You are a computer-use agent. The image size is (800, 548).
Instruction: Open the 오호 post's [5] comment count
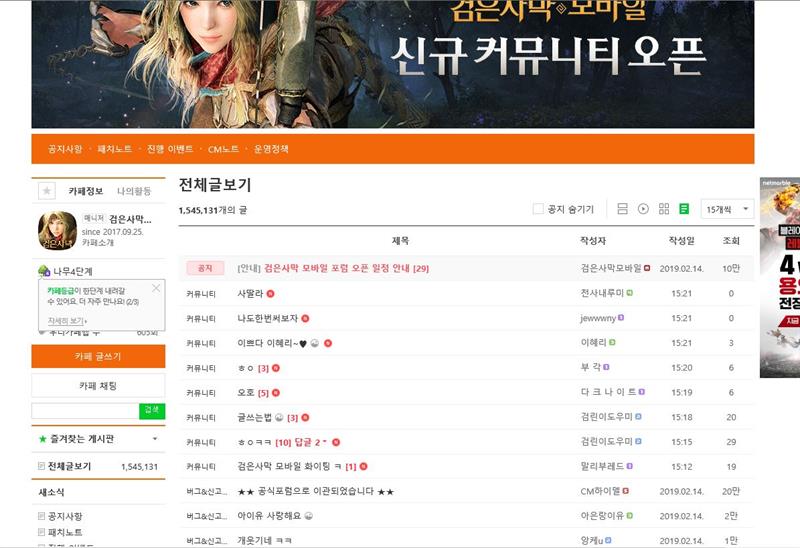(x=263, y=393)
